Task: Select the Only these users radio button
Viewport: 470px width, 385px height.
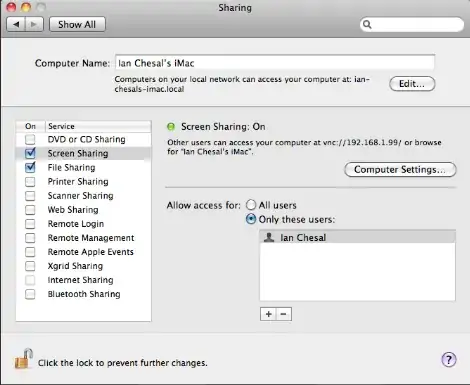Action: (x=251, y=219)
